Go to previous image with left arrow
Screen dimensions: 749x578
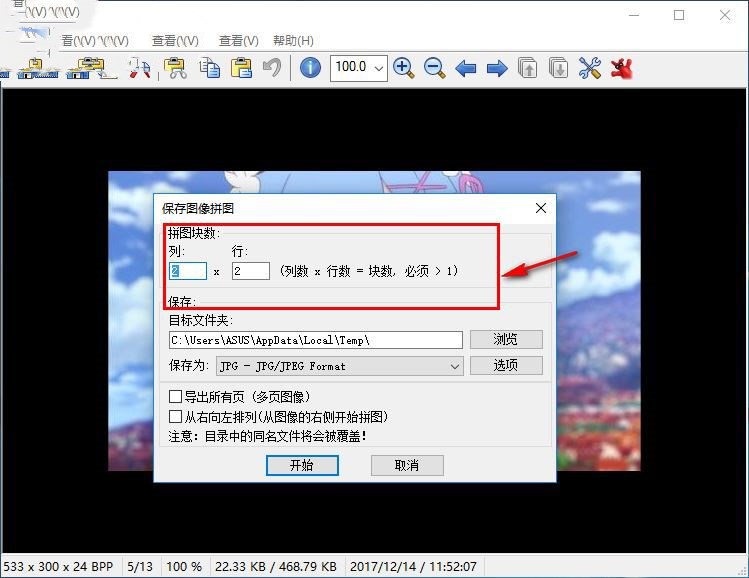(466, 68)
